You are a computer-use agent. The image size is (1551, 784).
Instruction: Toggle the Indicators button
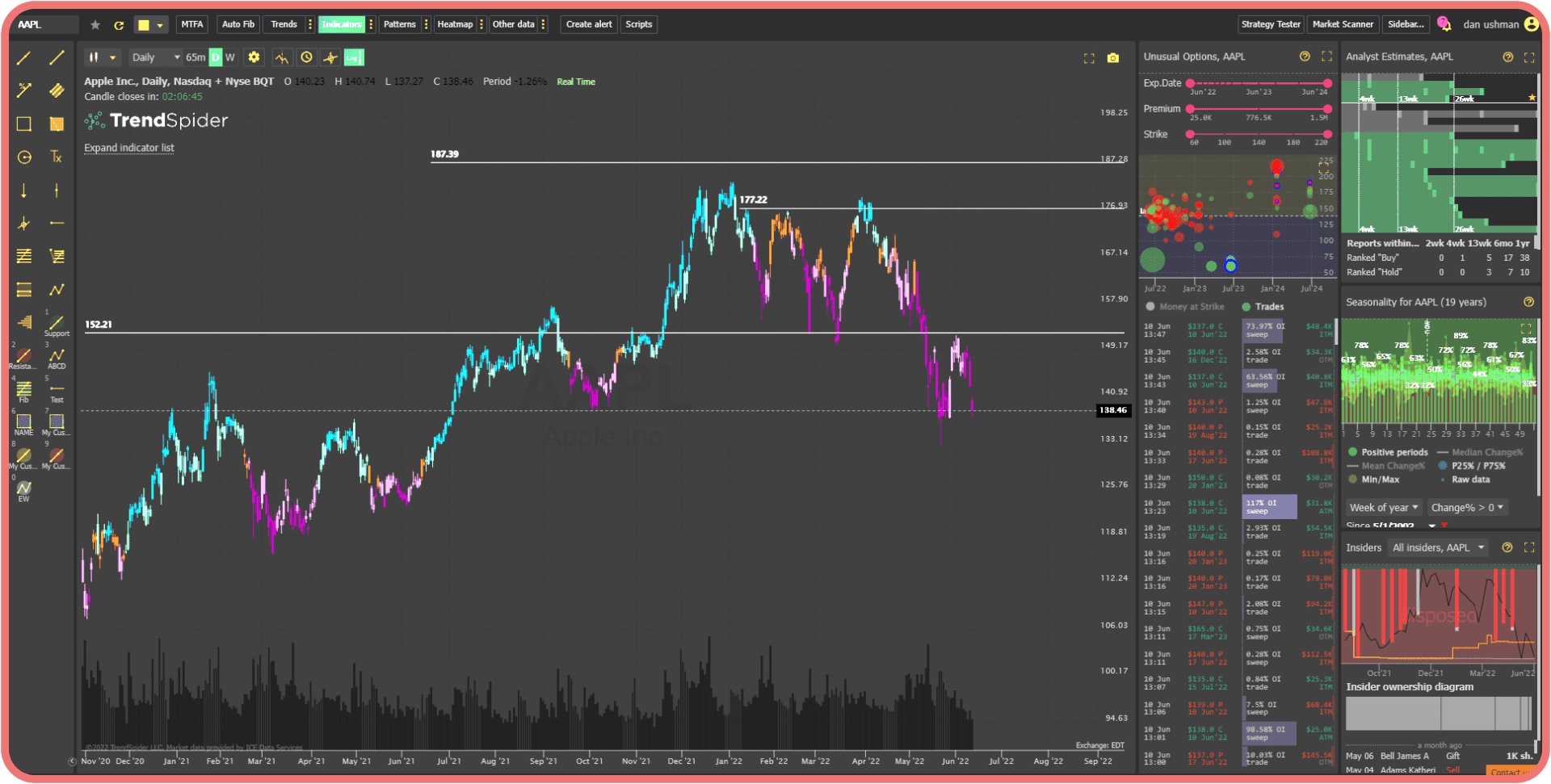point(342,24)
